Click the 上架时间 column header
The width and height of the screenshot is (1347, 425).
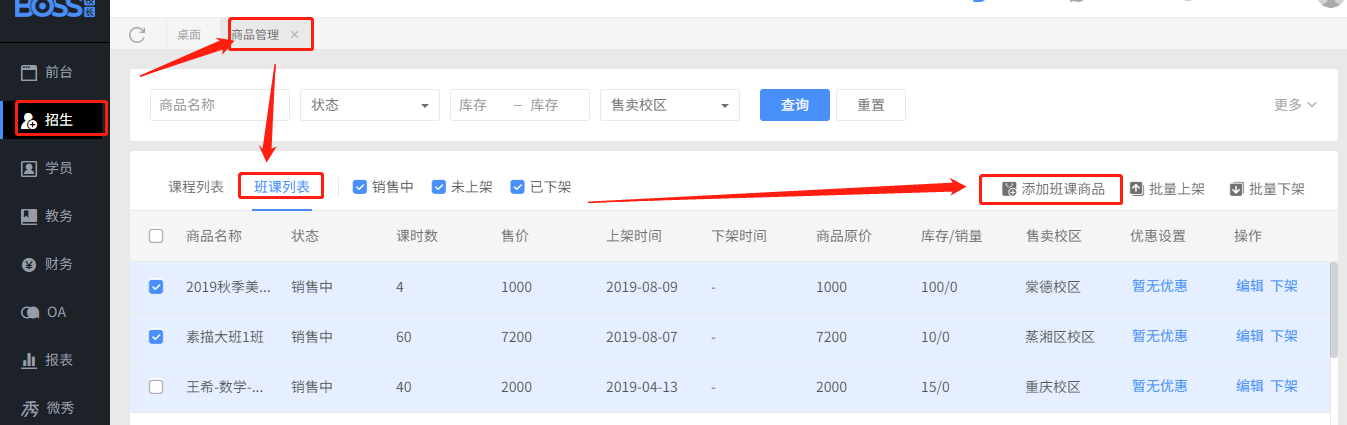point(634,237)
